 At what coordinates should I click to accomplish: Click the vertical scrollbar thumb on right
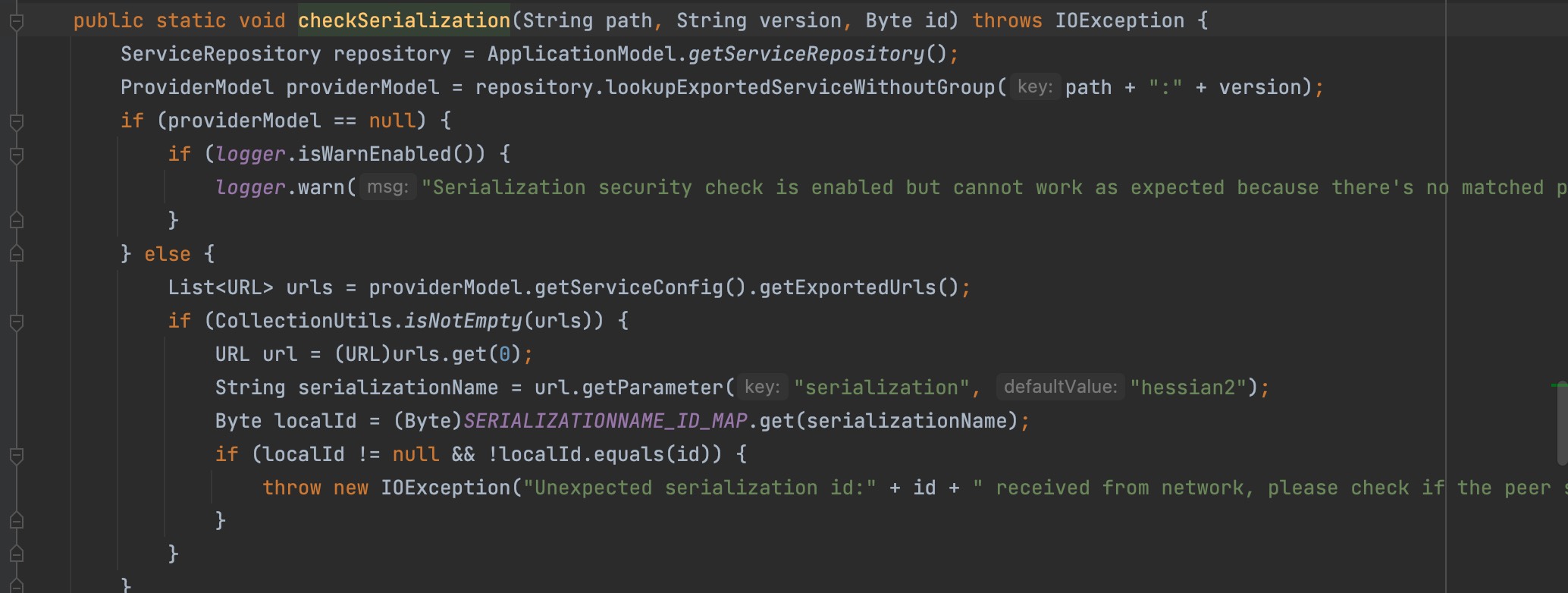click(1561, 425)
